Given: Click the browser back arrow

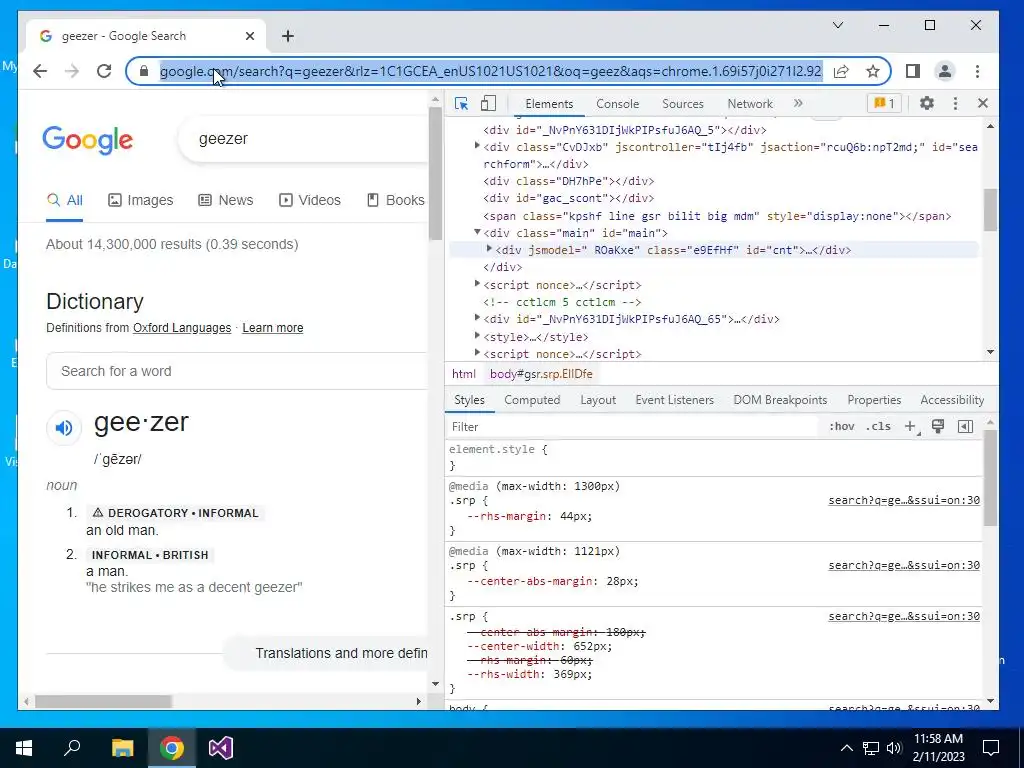Looking at the screenshot, I should [40, 71].
